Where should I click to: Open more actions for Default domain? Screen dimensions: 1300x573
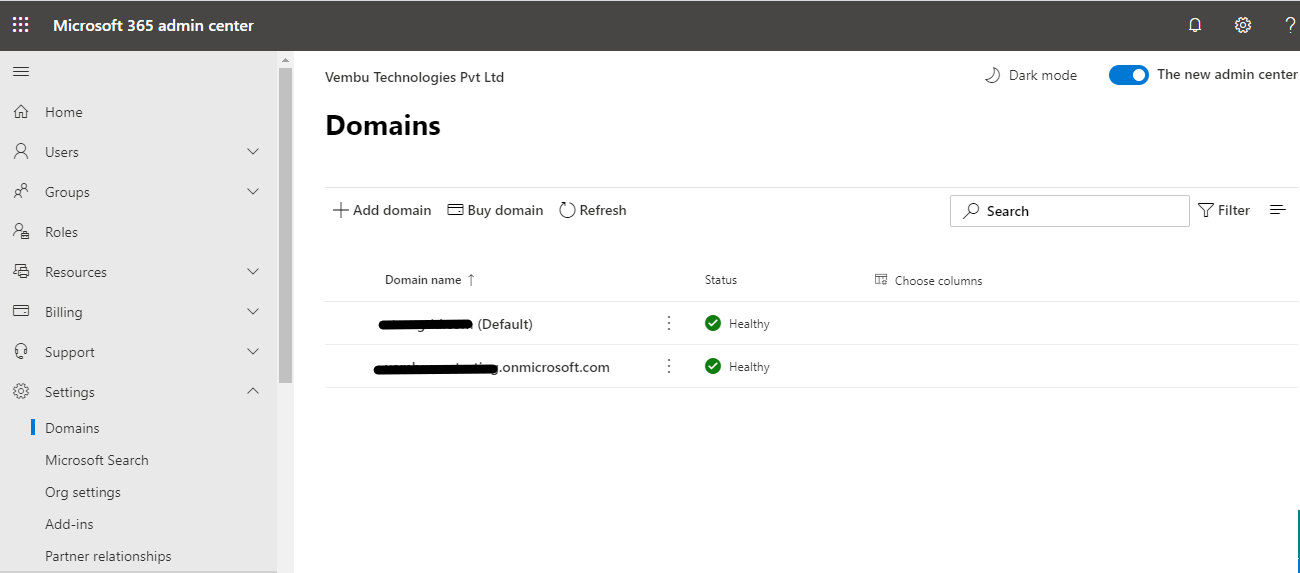click(x=669, y=323)
